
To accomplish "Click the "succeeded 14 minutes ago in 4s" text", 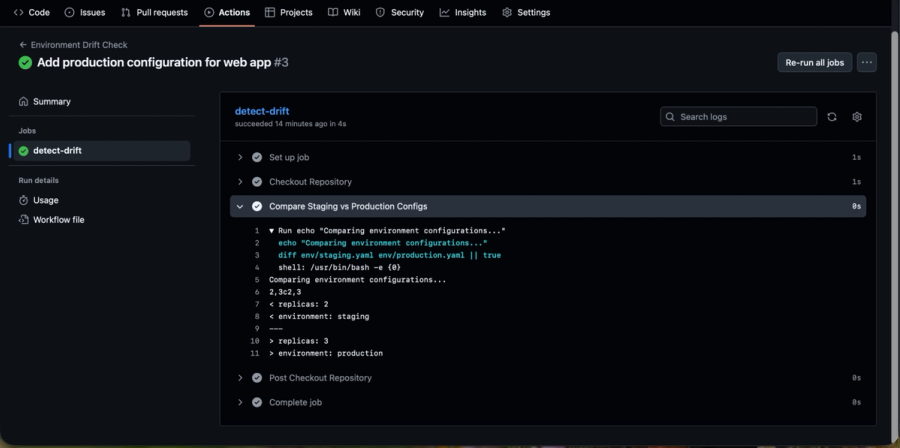I will click(x=290, y=124).
